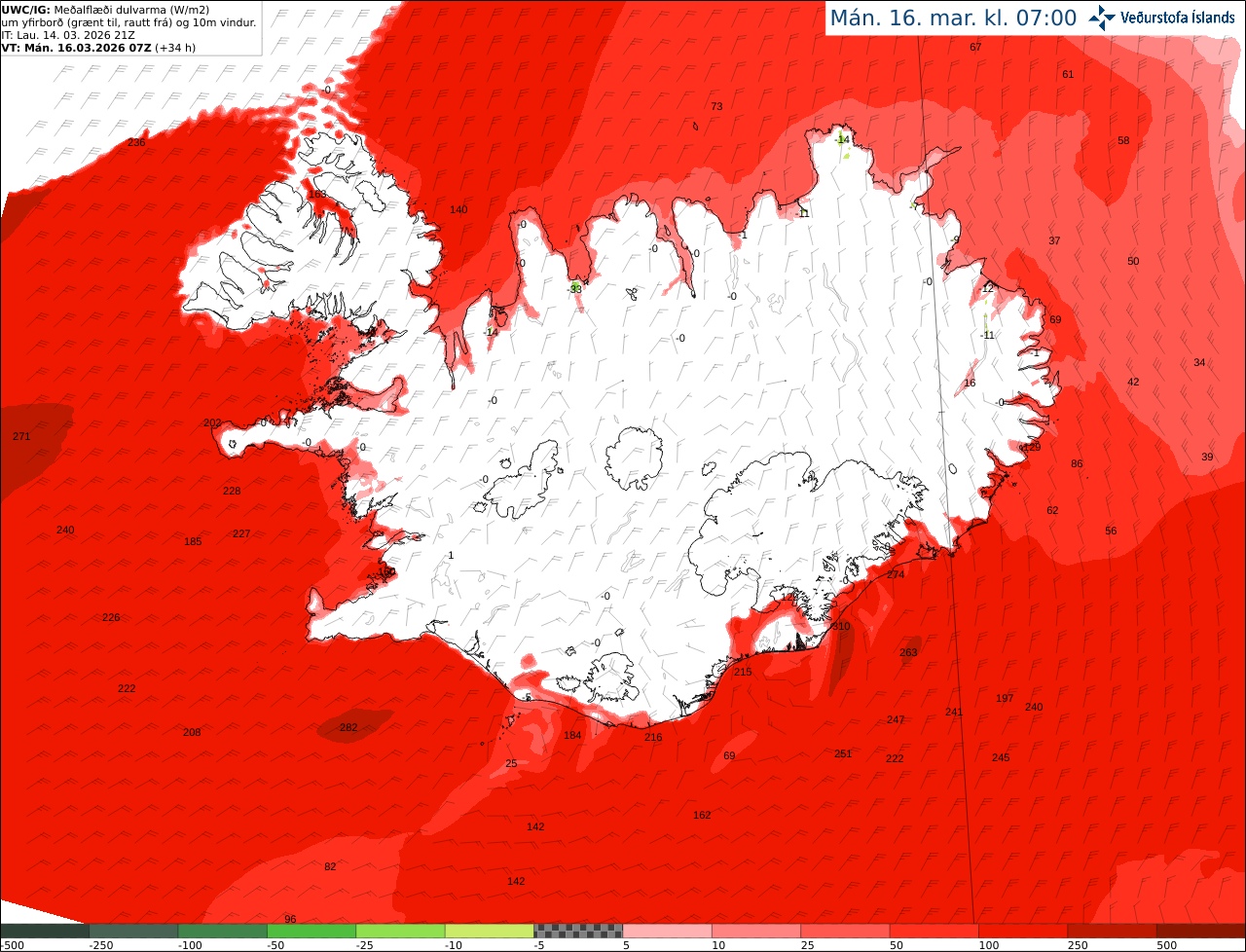This screenshot has width=1246, height=952.
Task: Click the 37 value east of Iceland
Action: 1054,241
